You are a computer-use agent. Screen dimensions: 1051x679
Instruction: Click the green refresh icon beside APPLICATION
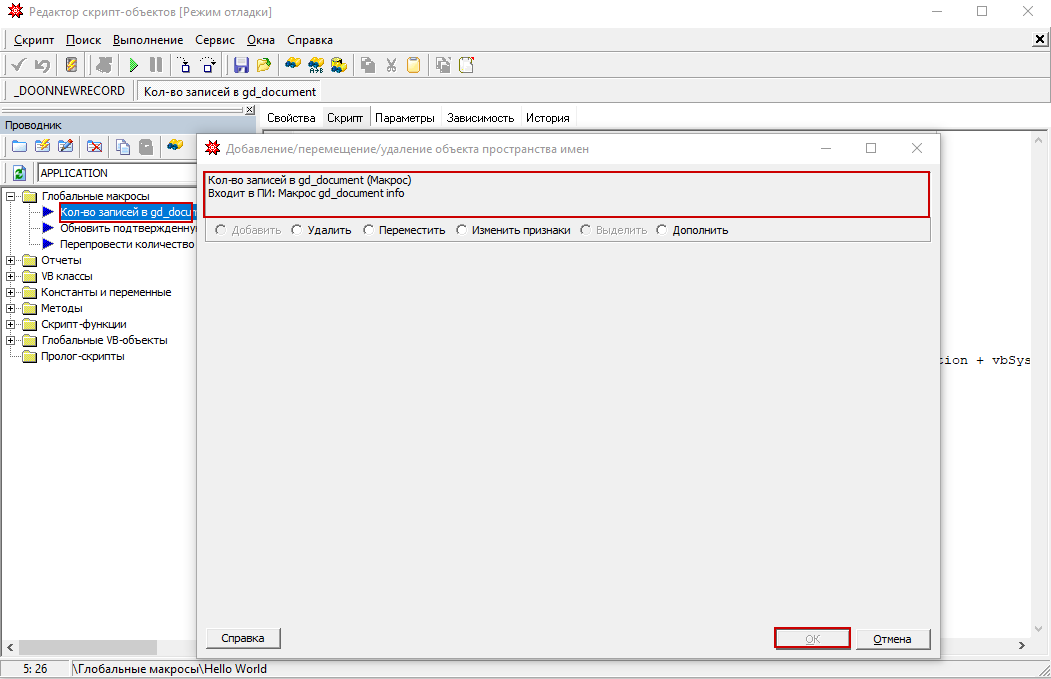click(19, 173)
